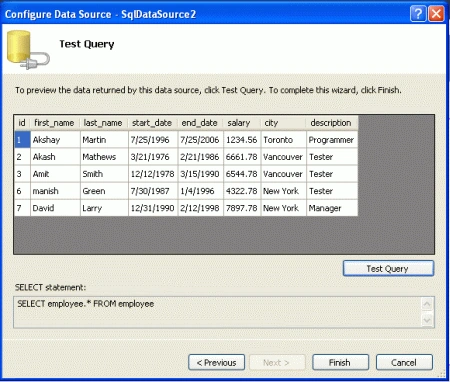Image resolution: width=450 pixels, height=382 pixels.
Task: Click the salary column header
Action: 242,123
